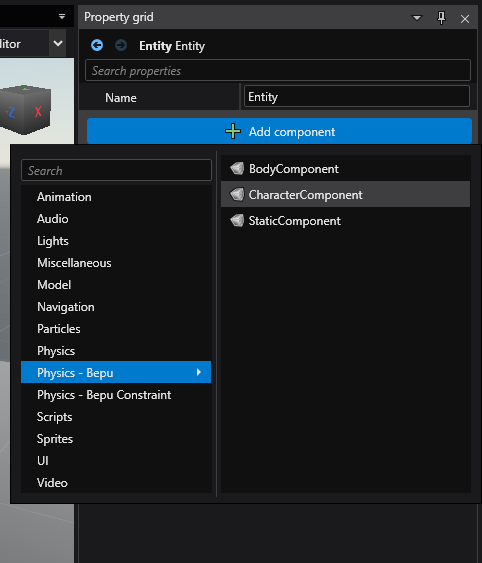
Task: Click the green plus icon on Add component
Action: click(233, 131)
